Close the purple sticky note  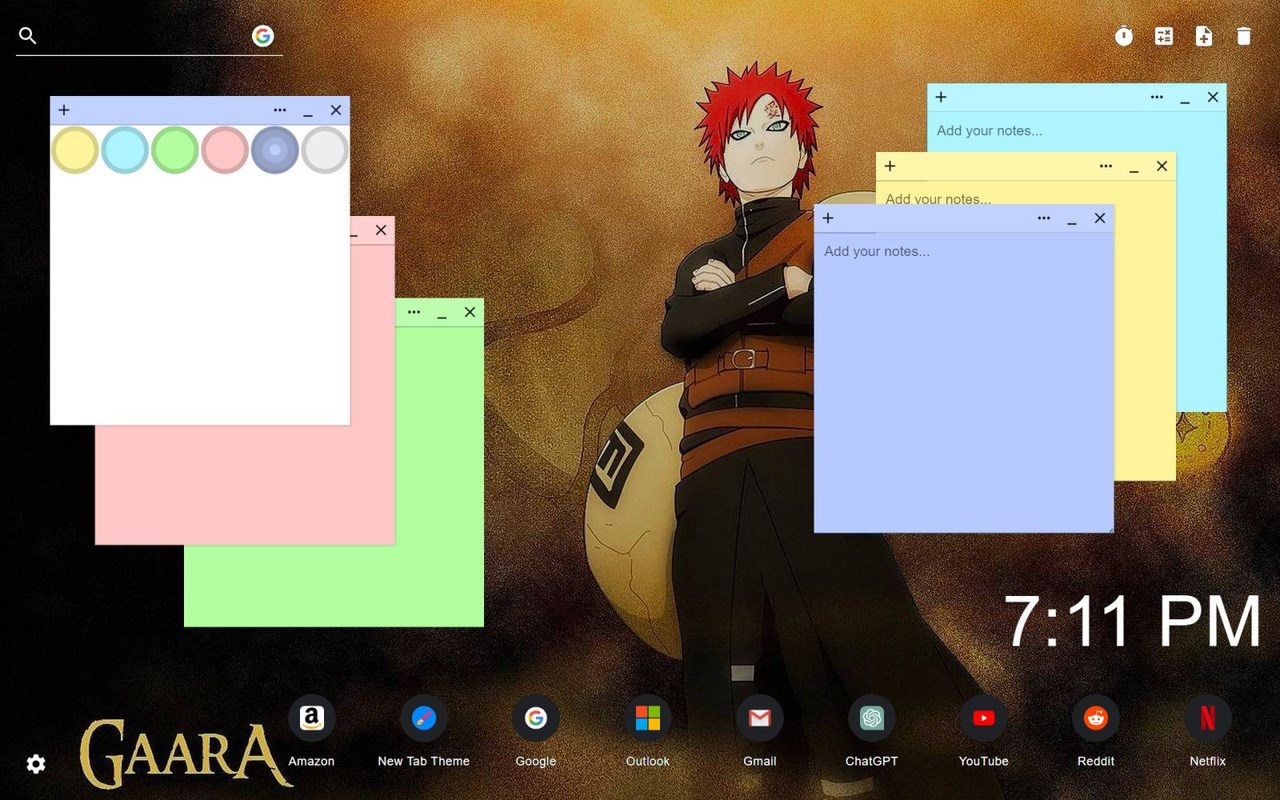(x=1100, y=218)
